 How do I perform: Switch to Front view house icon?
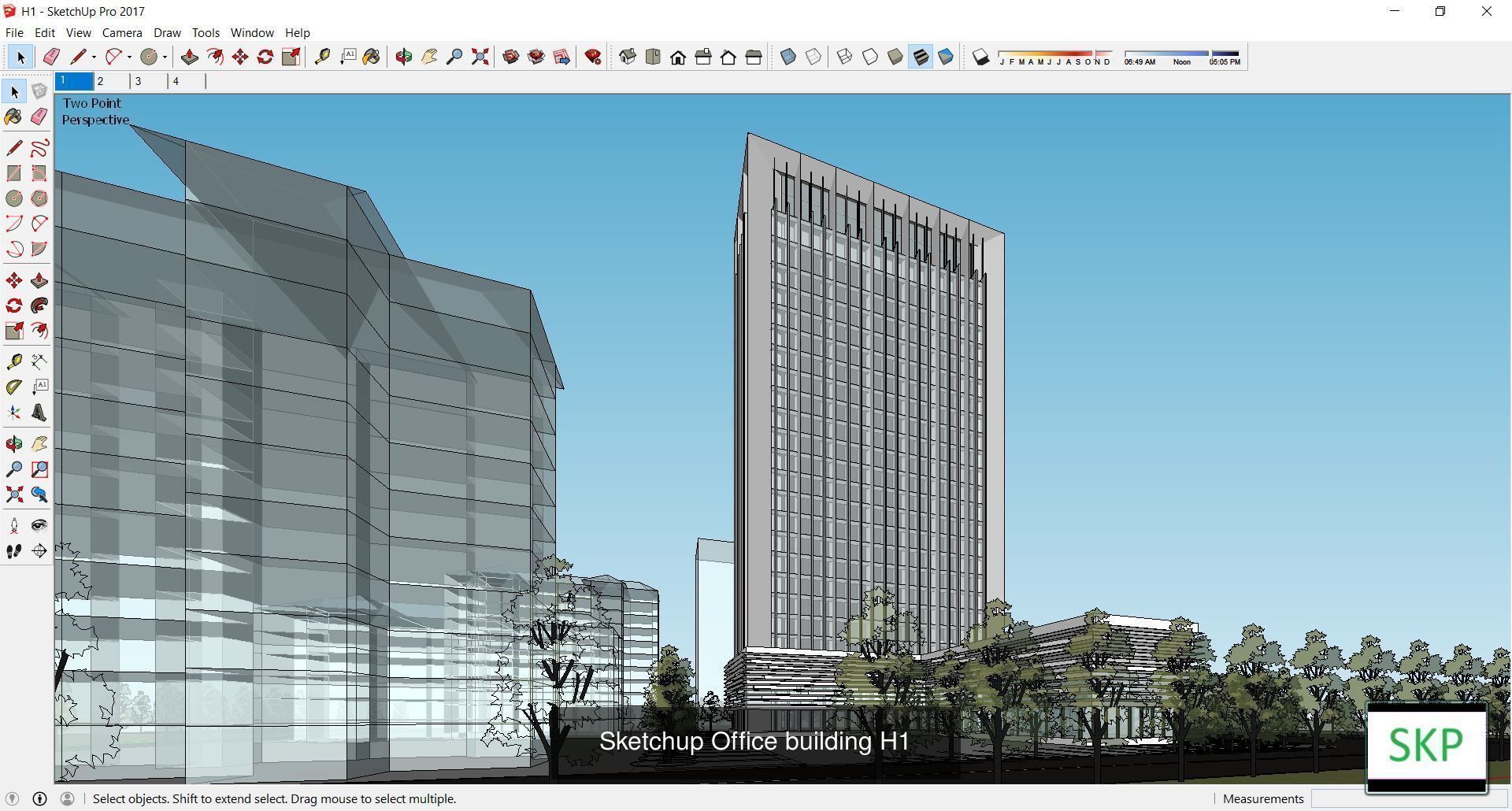pyautogui.click(x=678, y=57)
